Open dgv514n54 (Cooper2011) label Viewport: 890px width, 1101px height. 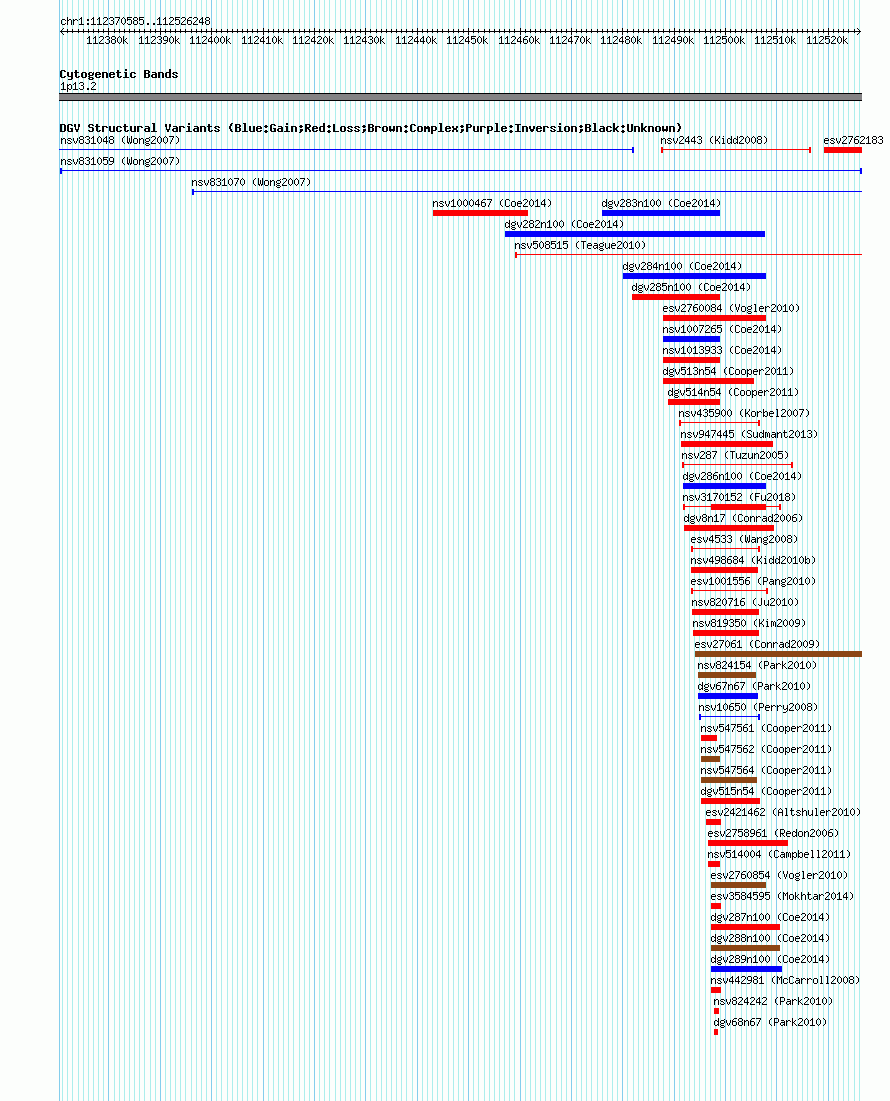(733, 393)
